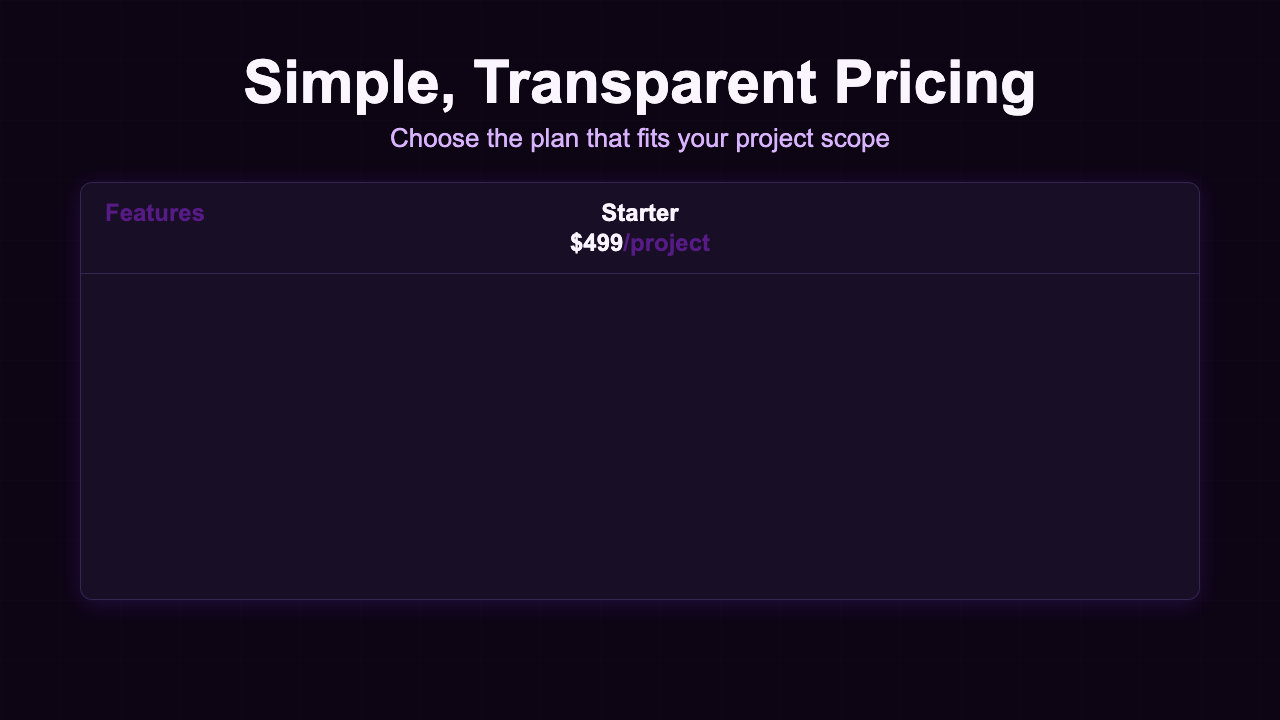
Task: Click the pricing subtitle text
Action: point(640,137)
